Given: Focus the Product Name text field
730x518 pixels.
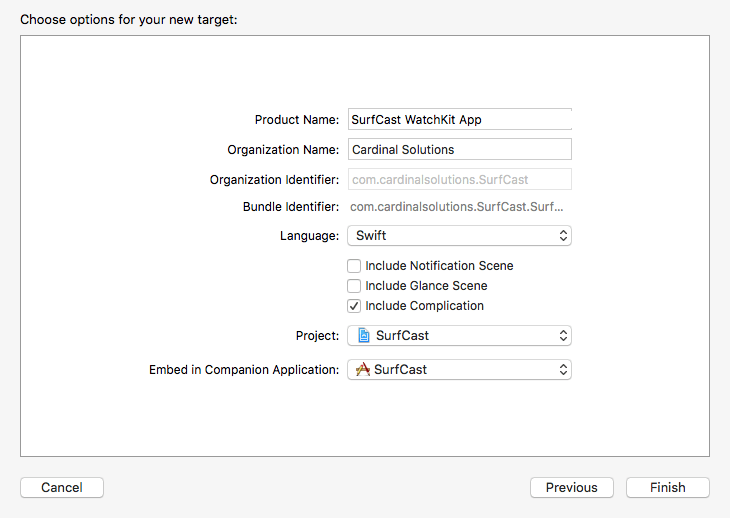Looking at the screenshot, I should 459,119.
